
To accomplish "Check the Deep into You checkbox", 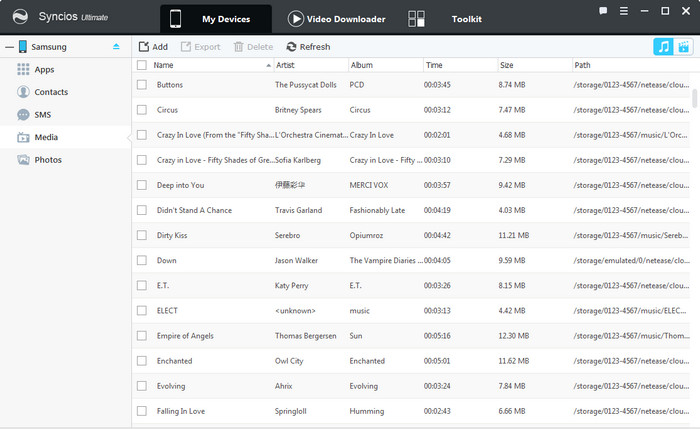I will coord(142,185).
